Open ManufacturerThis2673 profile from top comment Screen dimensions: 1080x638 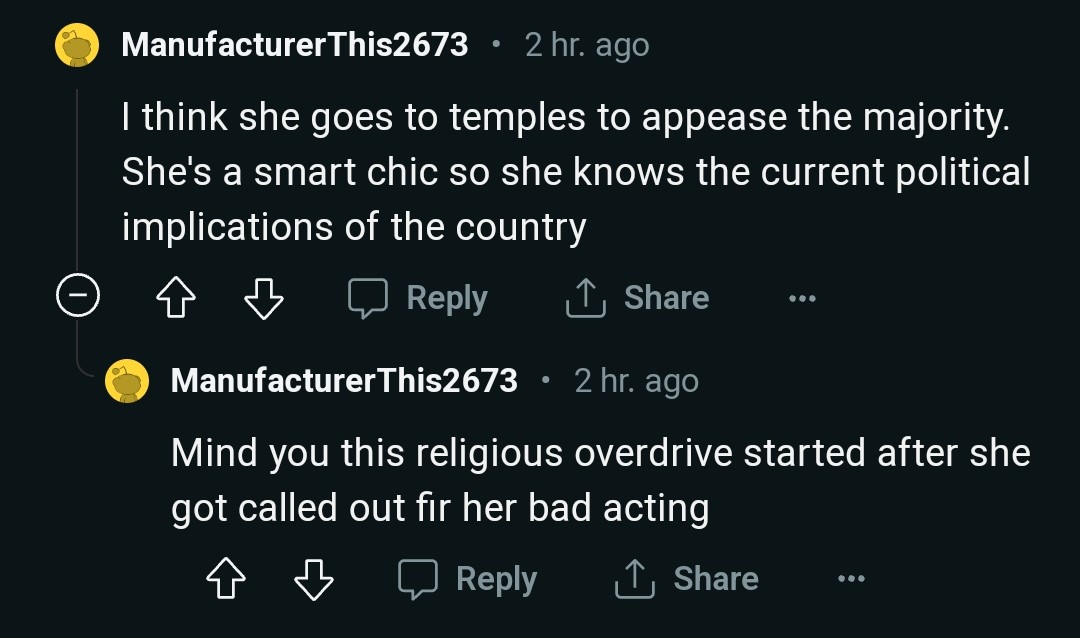[x=295, y=45]
